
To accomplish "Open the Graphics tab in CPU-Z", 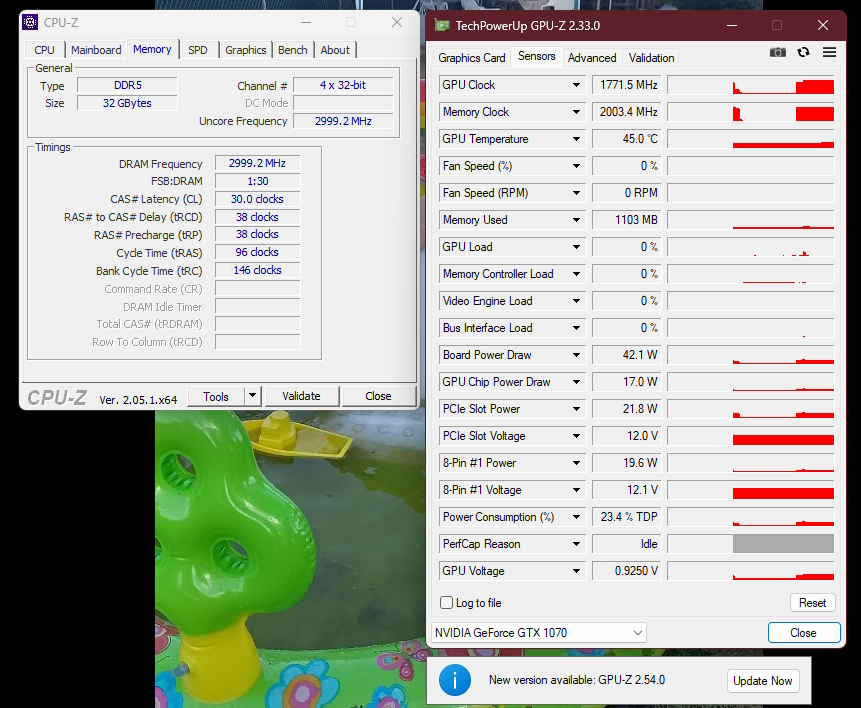I will tap(245, 50).
